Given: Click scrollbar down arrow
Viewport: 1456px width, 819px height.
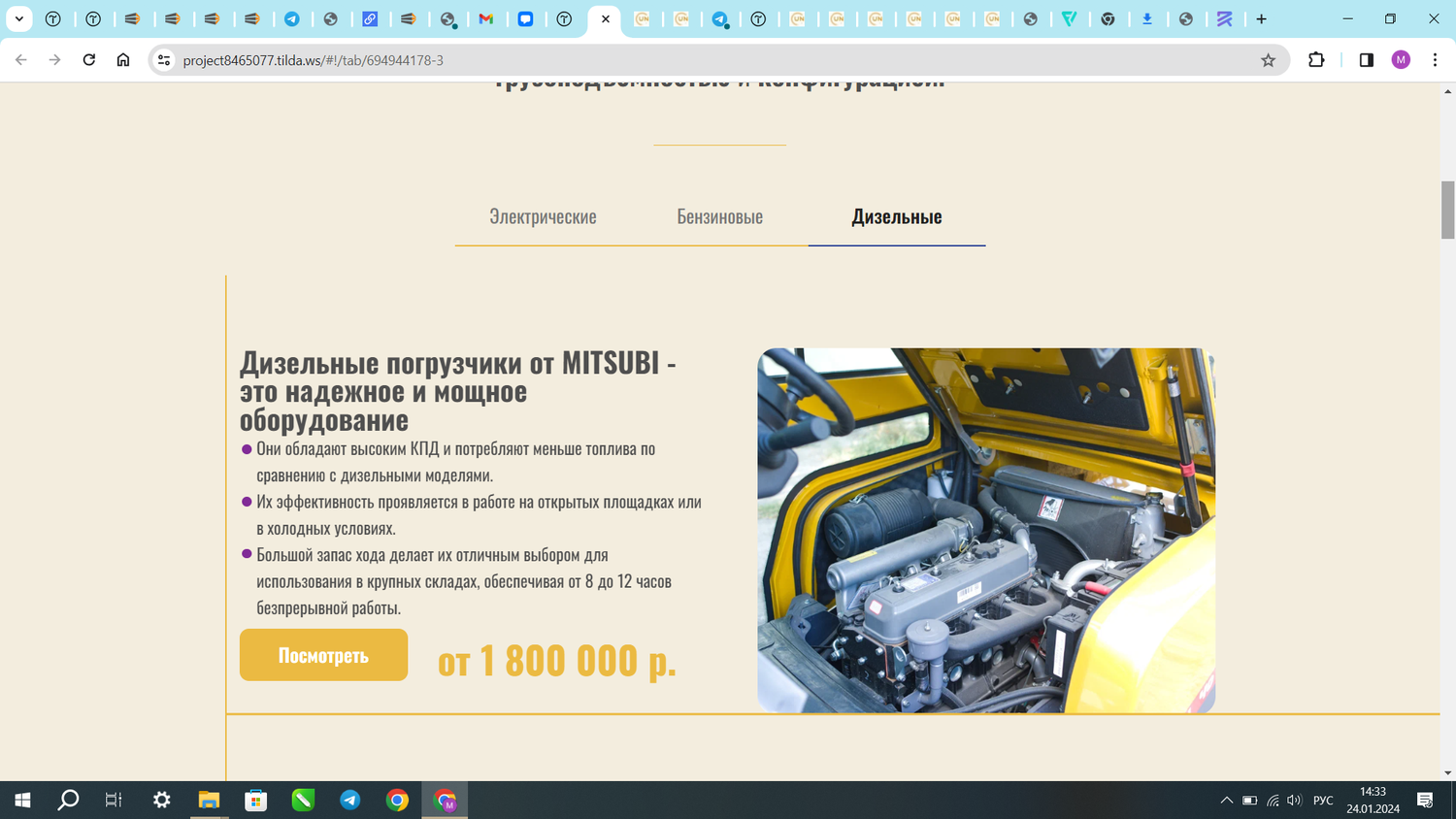Looking at the screenshot, I should point(1447,772).
